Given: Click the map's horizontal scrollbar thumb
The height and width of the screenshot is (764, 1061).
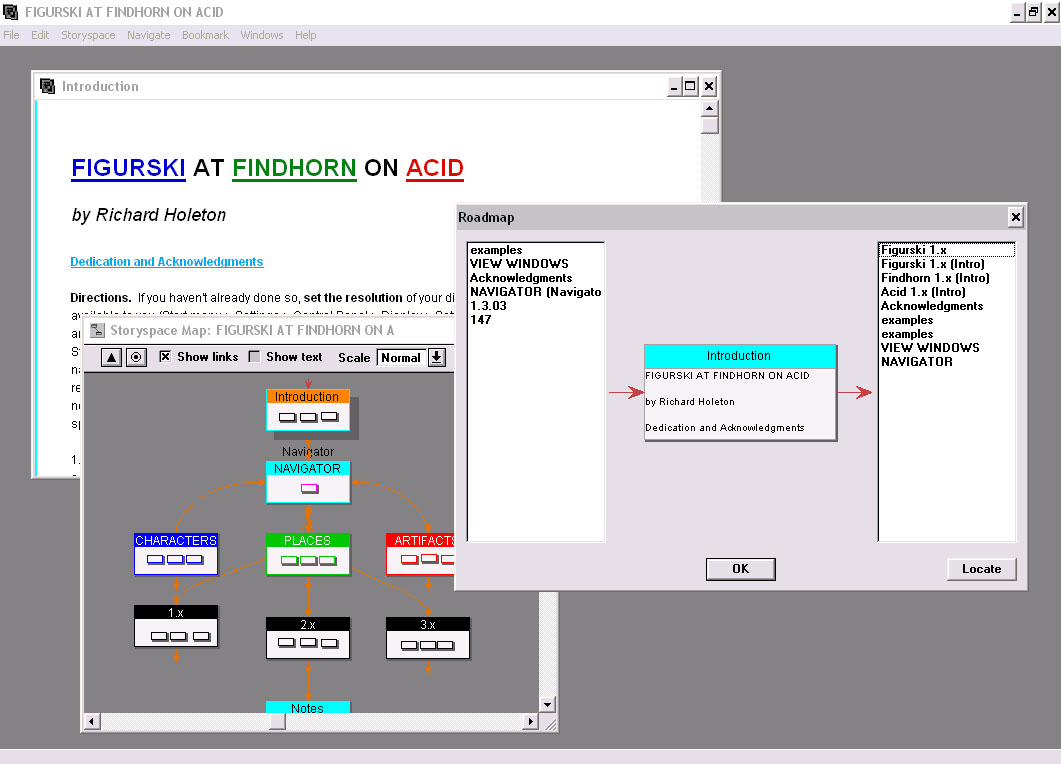Looking at the screenshot, I should click(277, 722).
